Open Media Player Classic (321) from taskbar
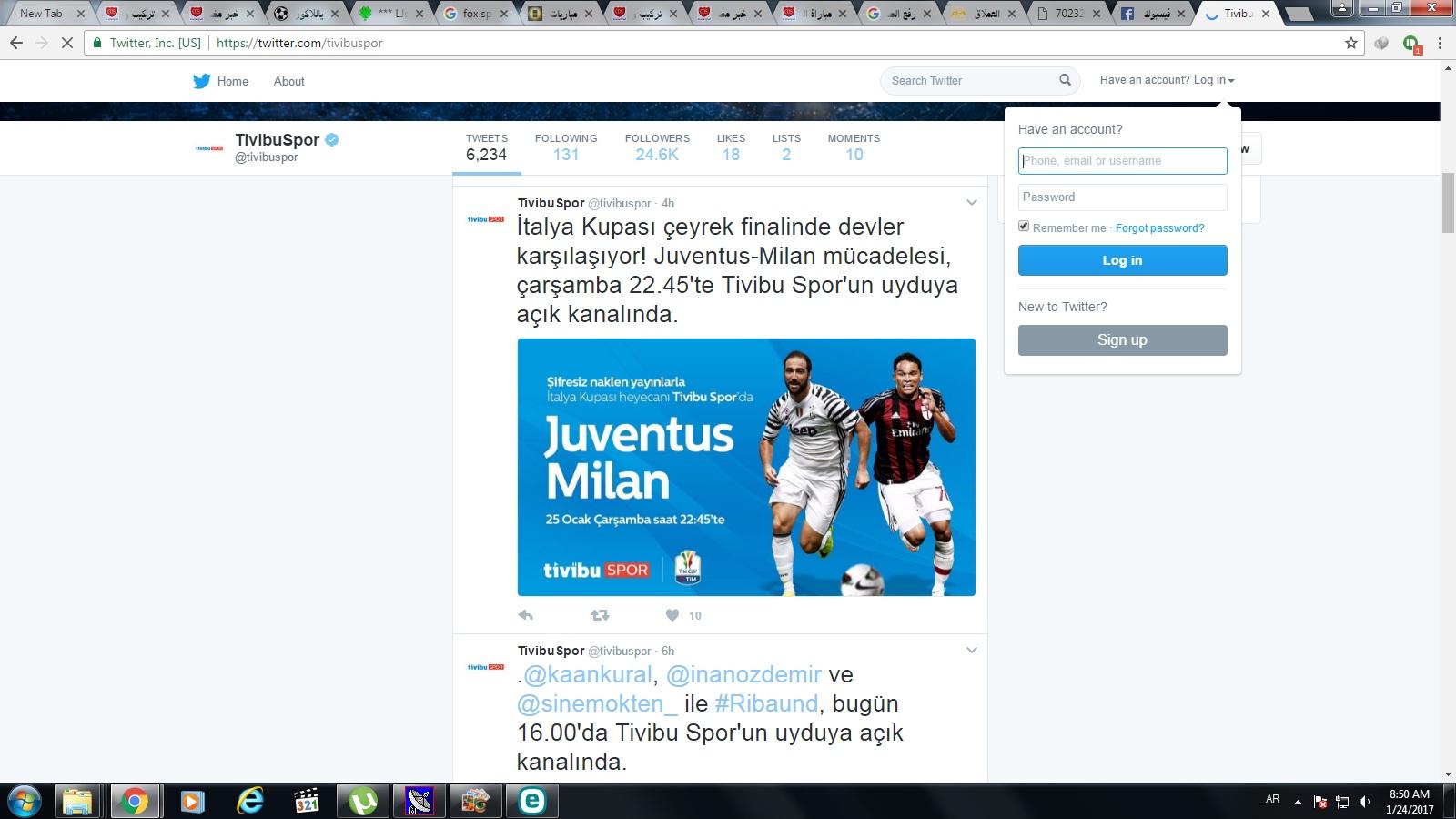1456x819 pixels. 307,801
